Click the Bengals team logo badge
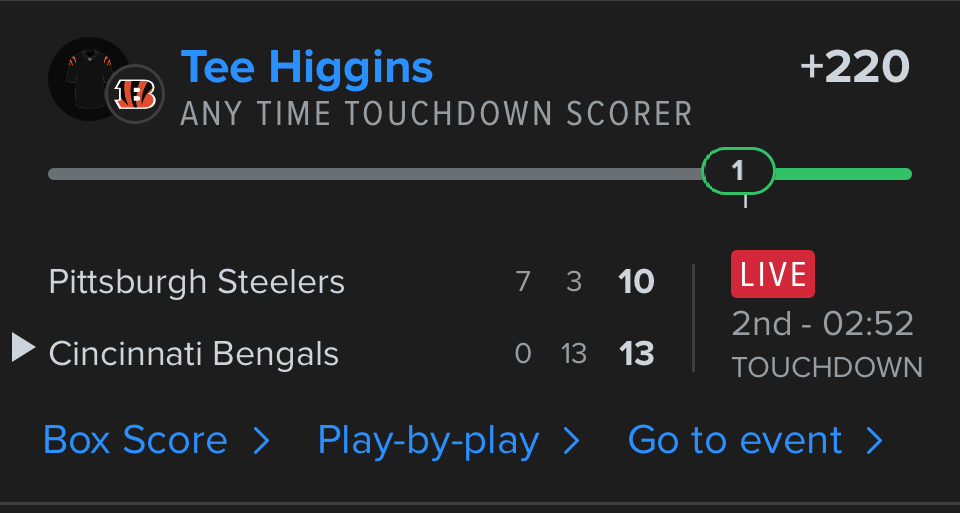 134,94
